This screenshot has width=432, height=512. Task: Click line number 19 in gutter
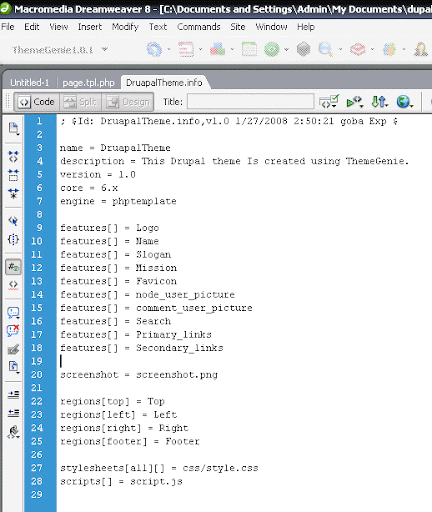[37, 361]
